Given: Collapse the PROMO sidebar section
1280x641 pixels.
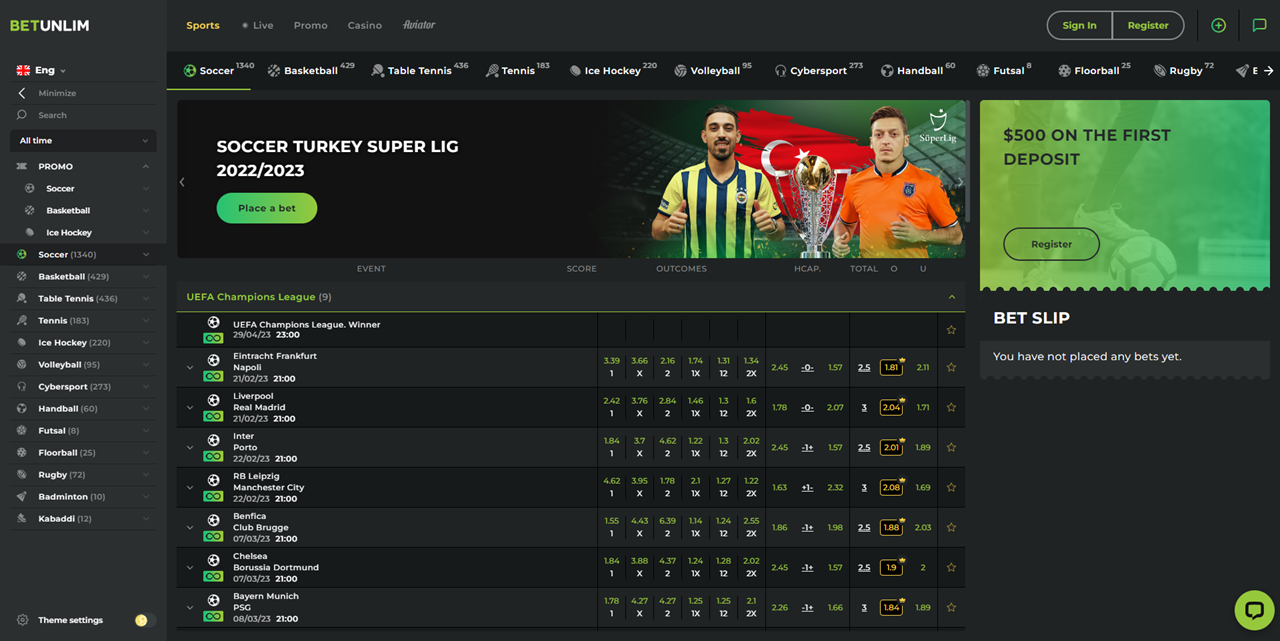Looking at the screenshot, I should (145, 167).
